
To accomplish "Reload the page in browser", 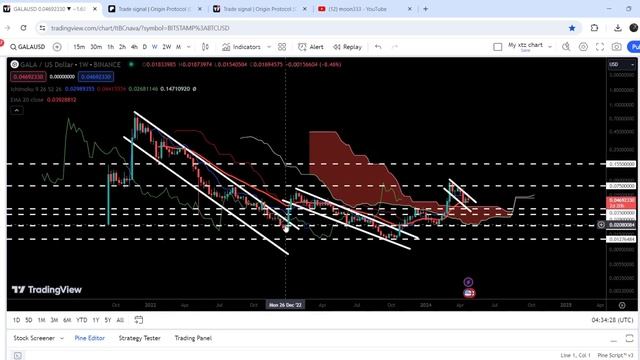I will [23, 28].
